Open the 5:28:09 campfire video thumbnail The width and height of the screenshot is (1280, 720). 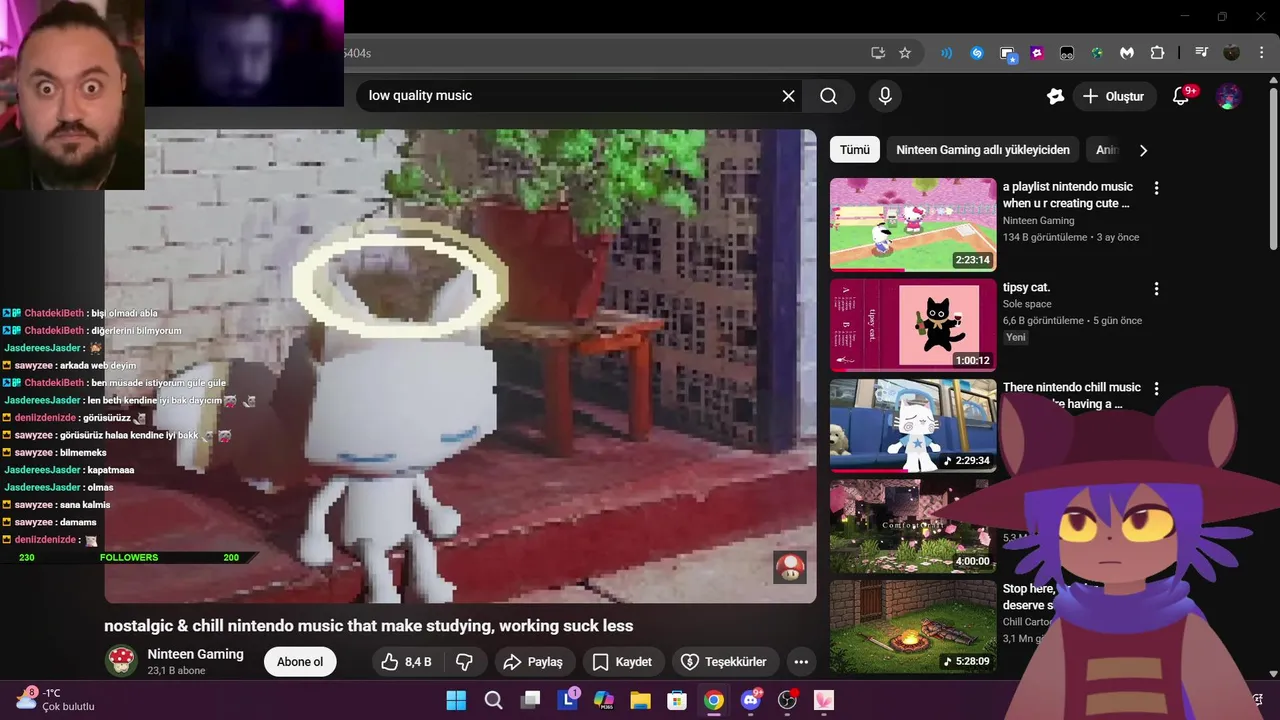(x=913, y=626)
